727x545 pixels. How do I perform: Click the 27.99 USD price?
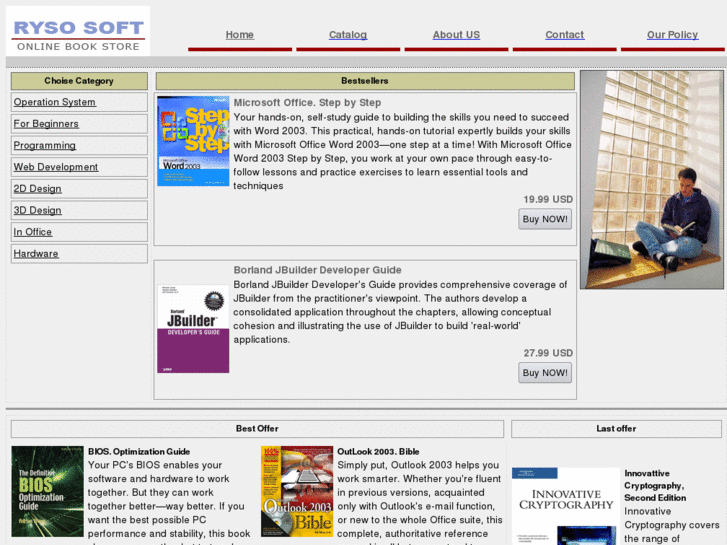(548, 353)
